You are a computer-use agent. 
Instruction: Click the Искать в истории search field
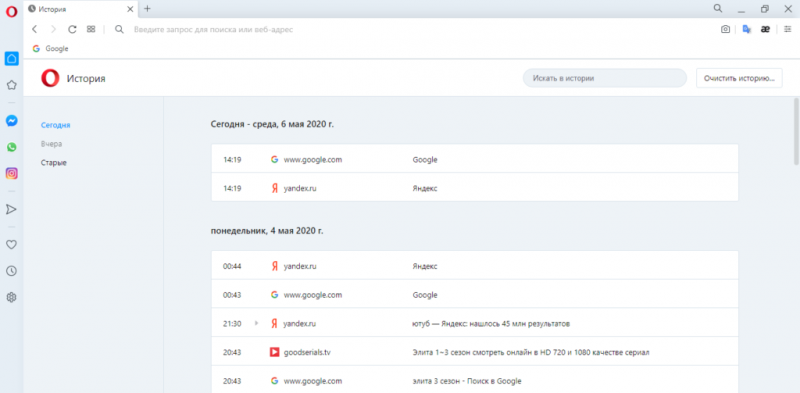[x=605, y=79]
